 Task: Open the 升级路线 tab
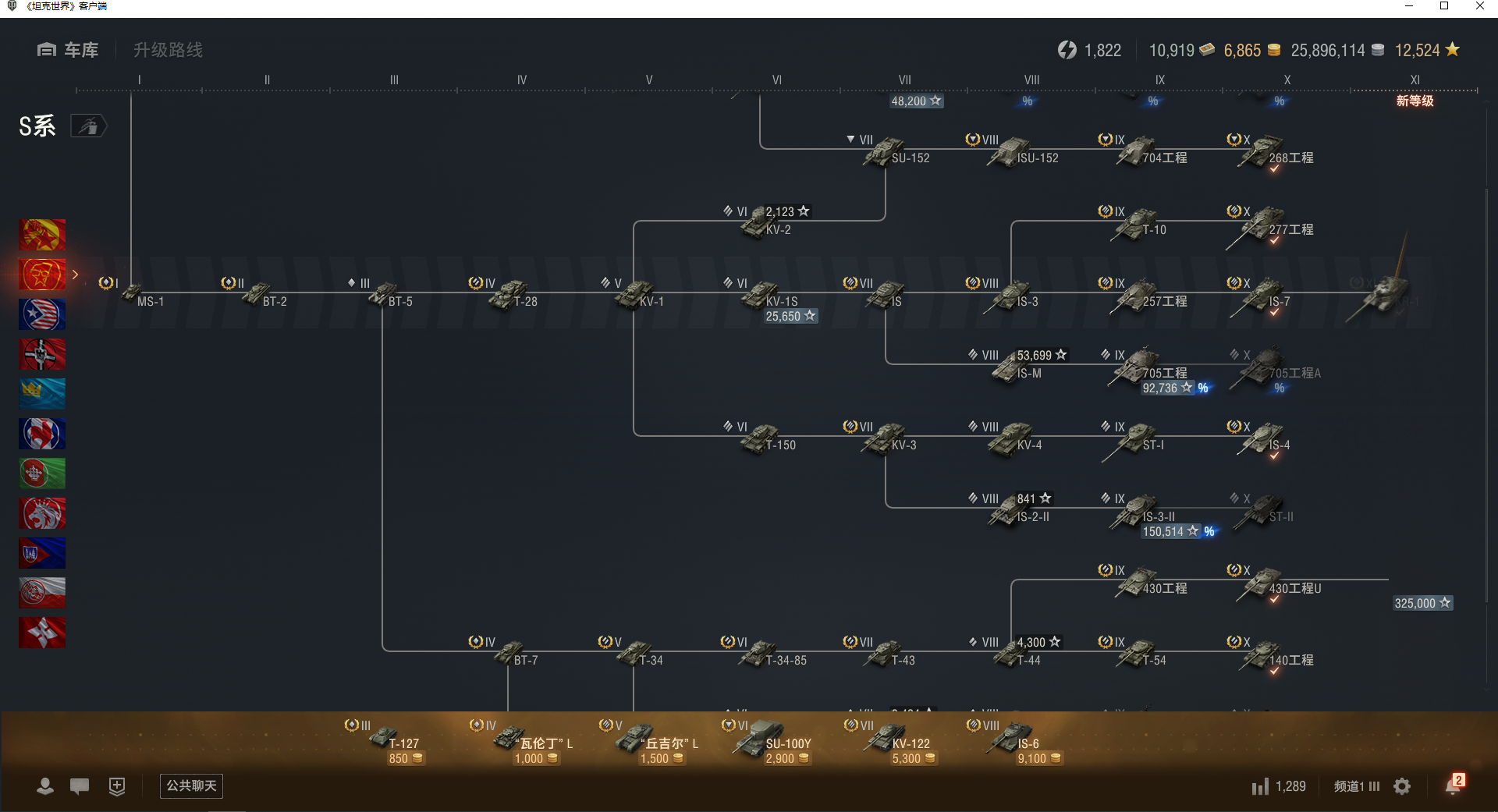[168, 50]
